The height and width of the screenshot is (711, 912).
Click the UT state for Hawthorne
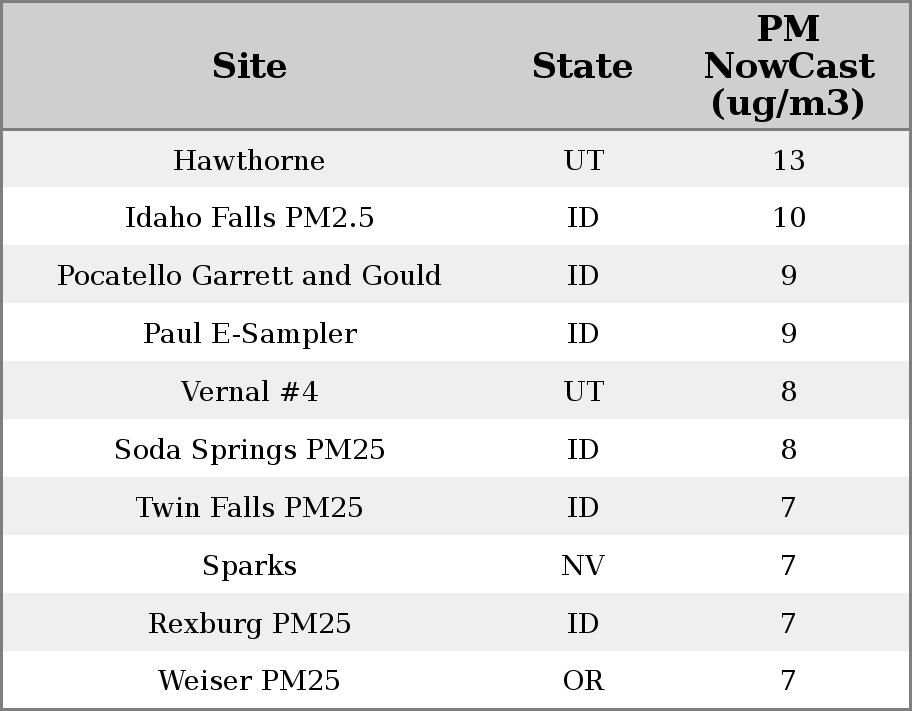pyautogui.click(x=583, y=161)
